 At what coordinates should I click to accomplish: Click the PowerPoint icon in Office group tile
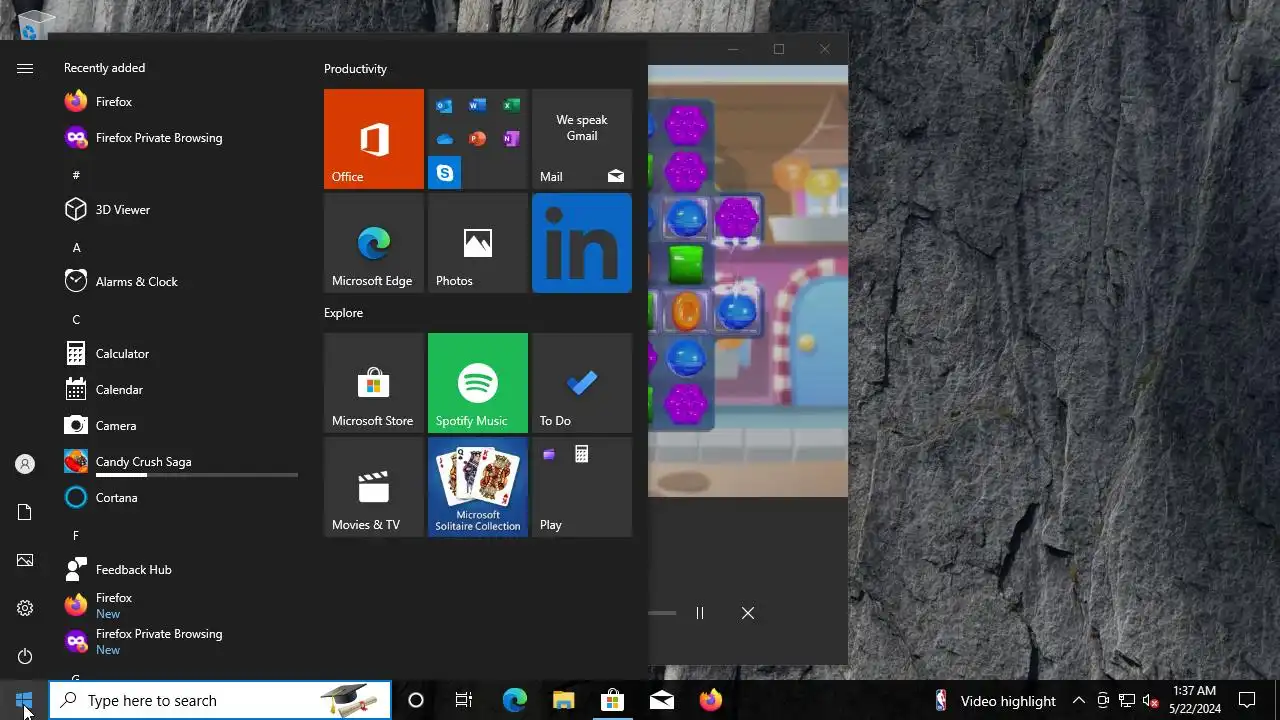(477, 139)
